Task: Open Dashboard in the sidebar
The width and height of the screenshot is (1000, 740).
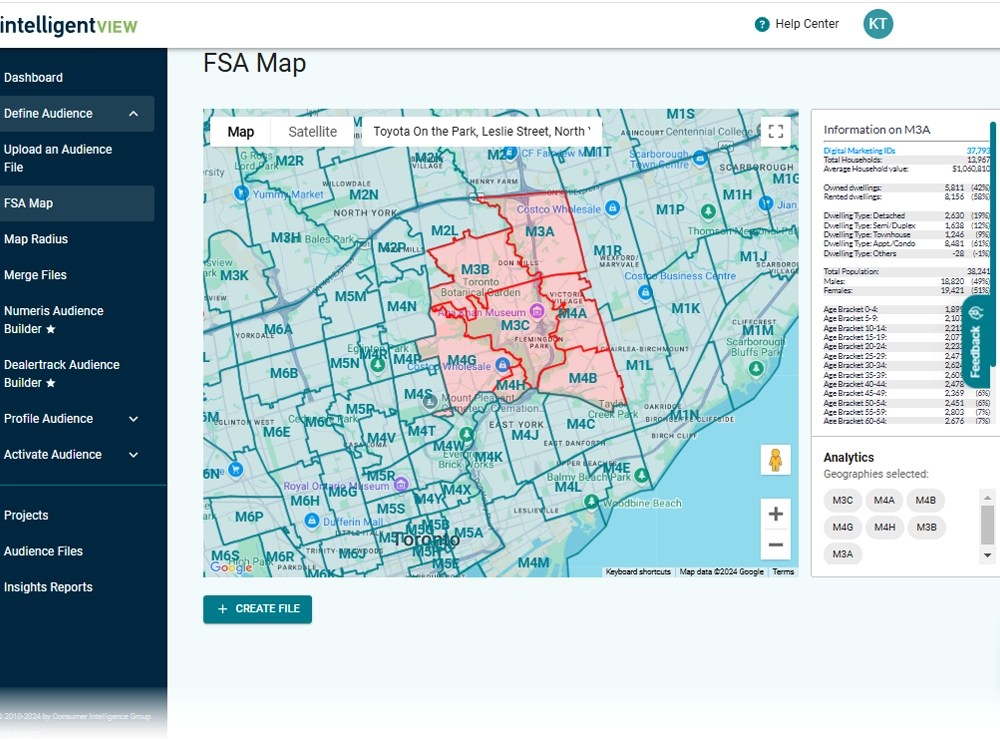Action: pos(33,78)
